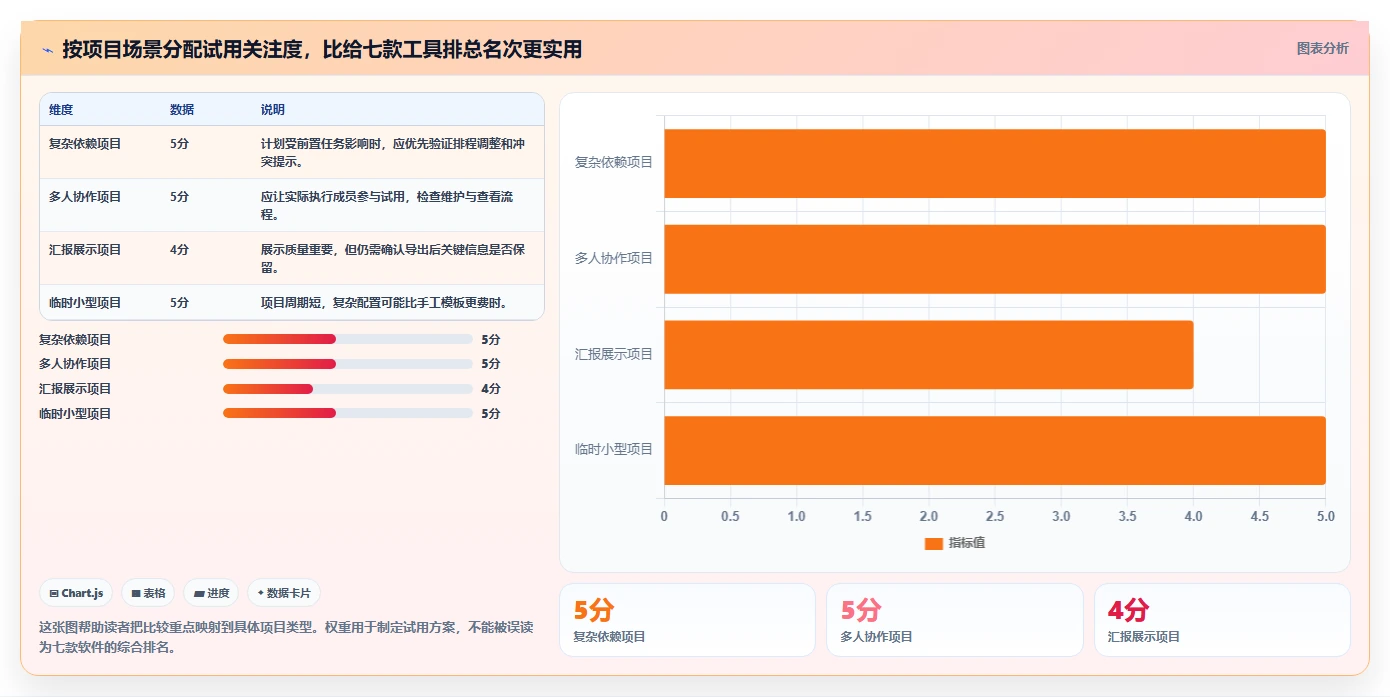Click the 汇报展示项目 y-axis label on the chart
This screenshot has height=697, width=1390.
click(x=613, y=354)
